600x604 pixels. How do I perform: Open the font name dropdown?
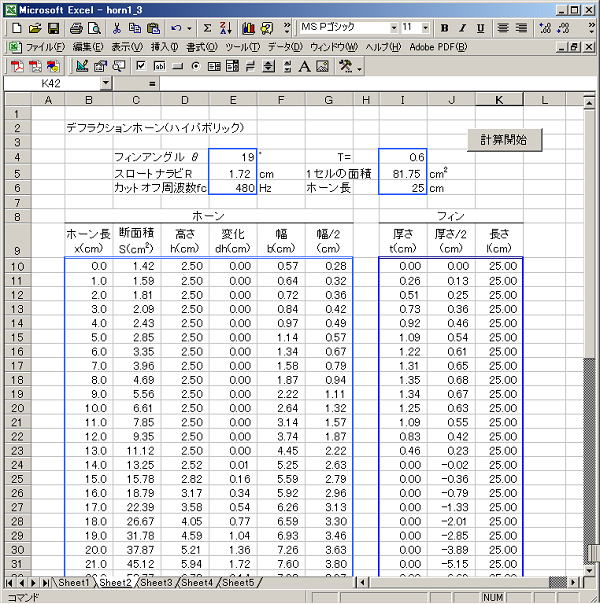coord(393,28)
